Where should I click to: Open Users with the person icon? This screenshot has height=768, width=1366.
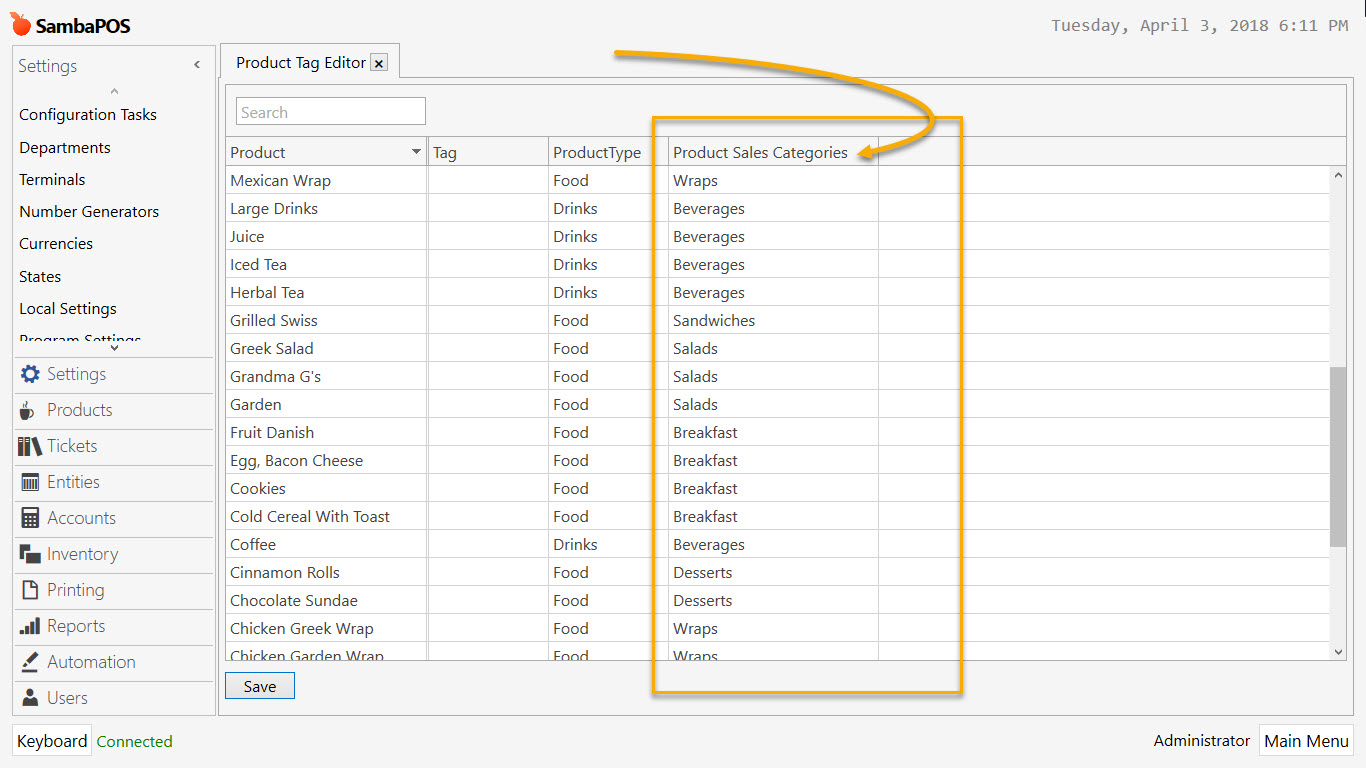coord(30,698)
